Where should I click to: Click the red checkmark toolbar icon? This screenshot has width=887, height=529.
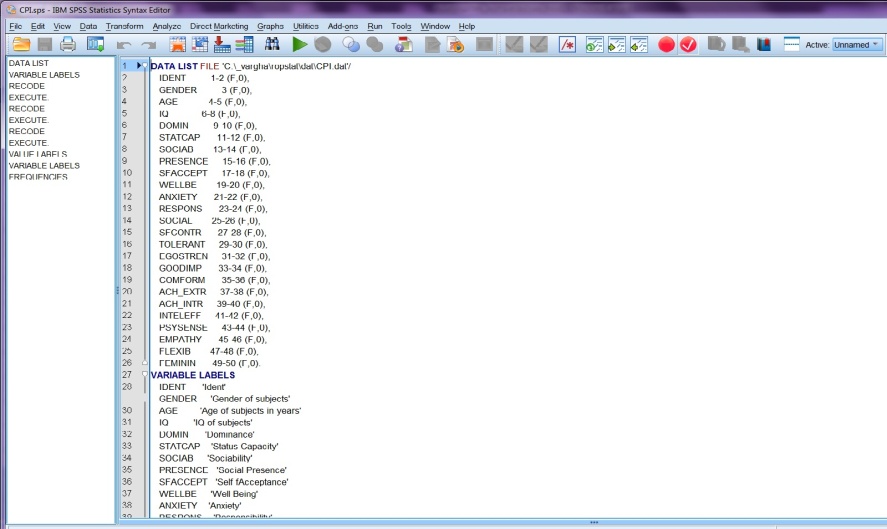click(x=689, y=44)
